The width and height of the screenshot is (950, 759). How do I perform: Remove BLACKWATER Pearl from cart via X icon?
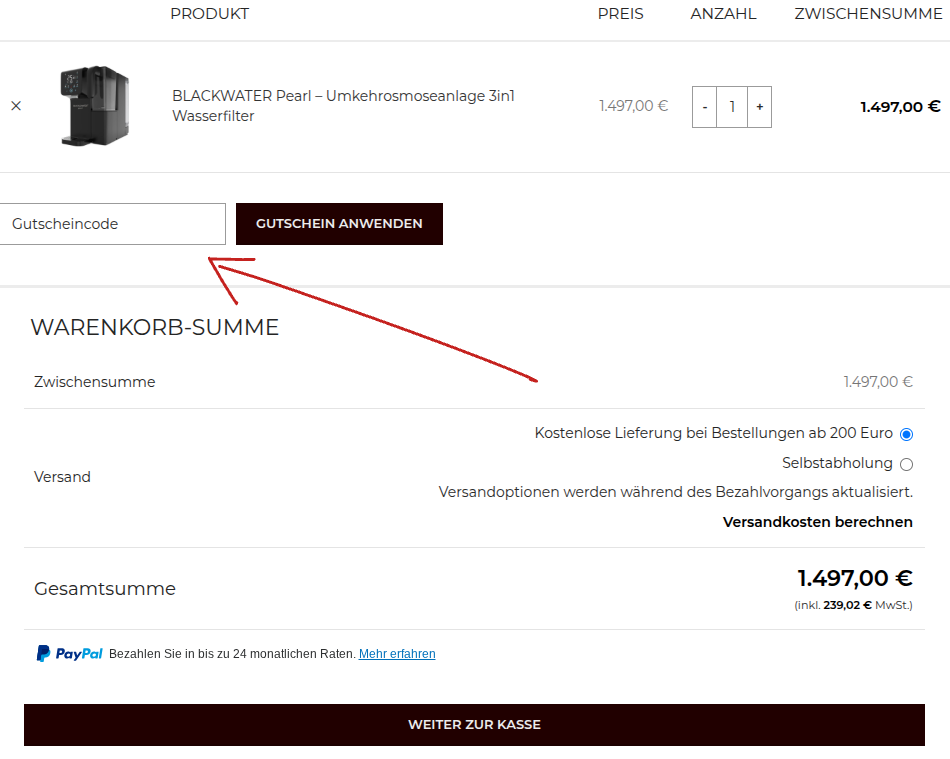click(16, 106)
